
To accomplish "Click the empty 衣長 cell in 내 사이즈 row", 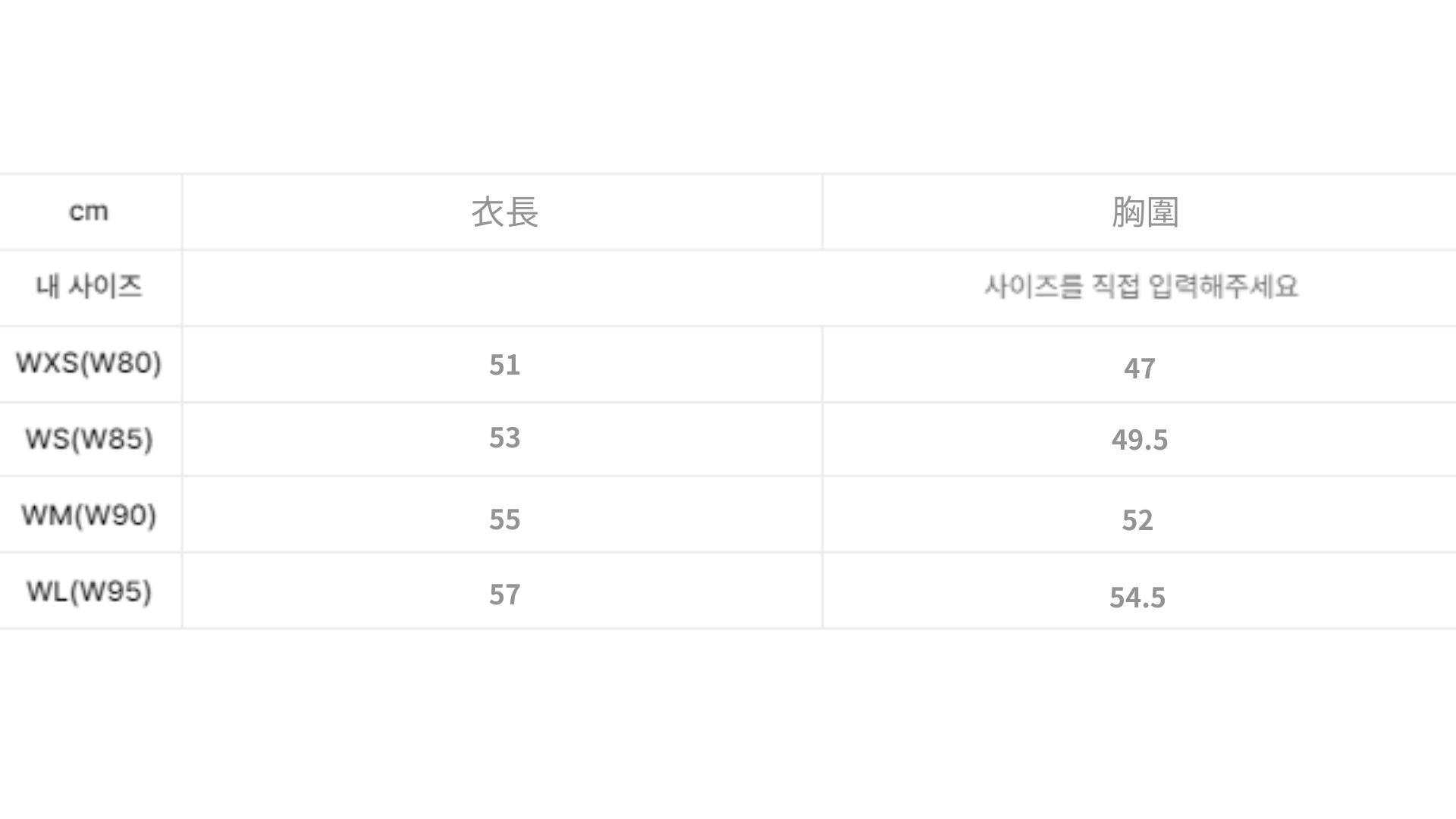I will pos(502,288).
